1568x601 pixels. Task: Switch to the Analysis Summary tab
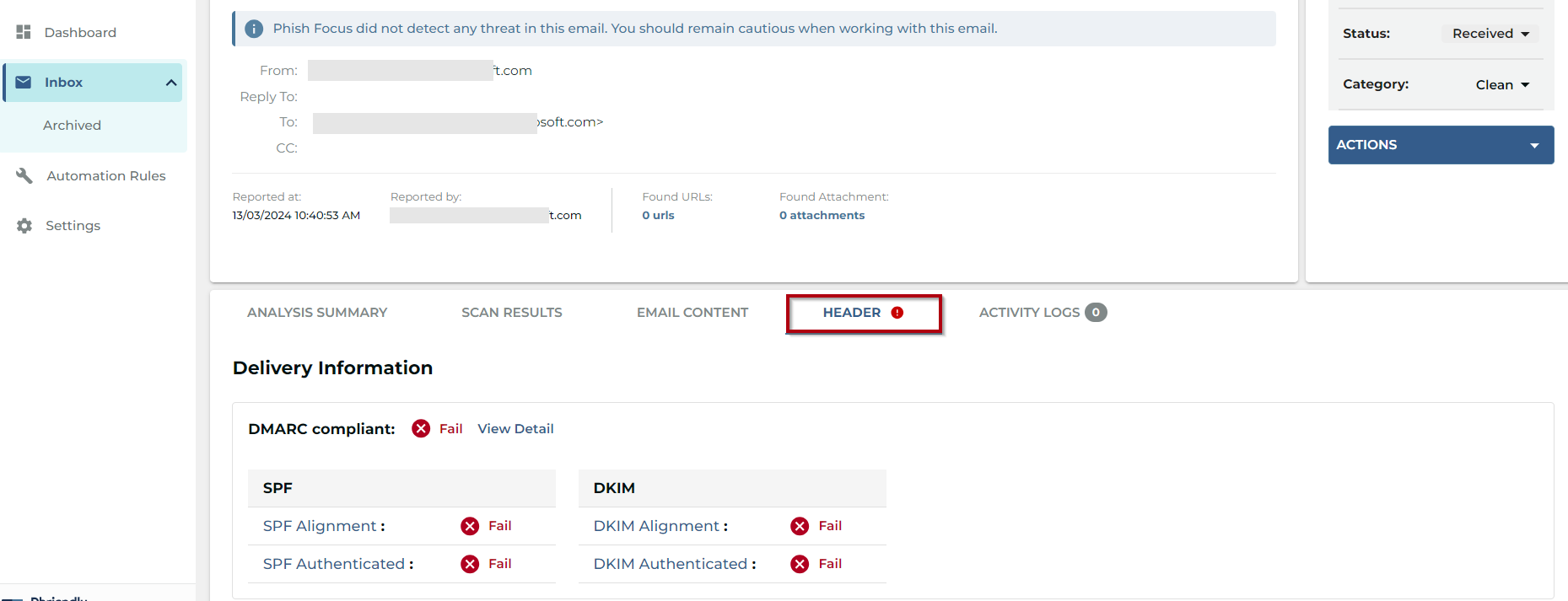317,313
